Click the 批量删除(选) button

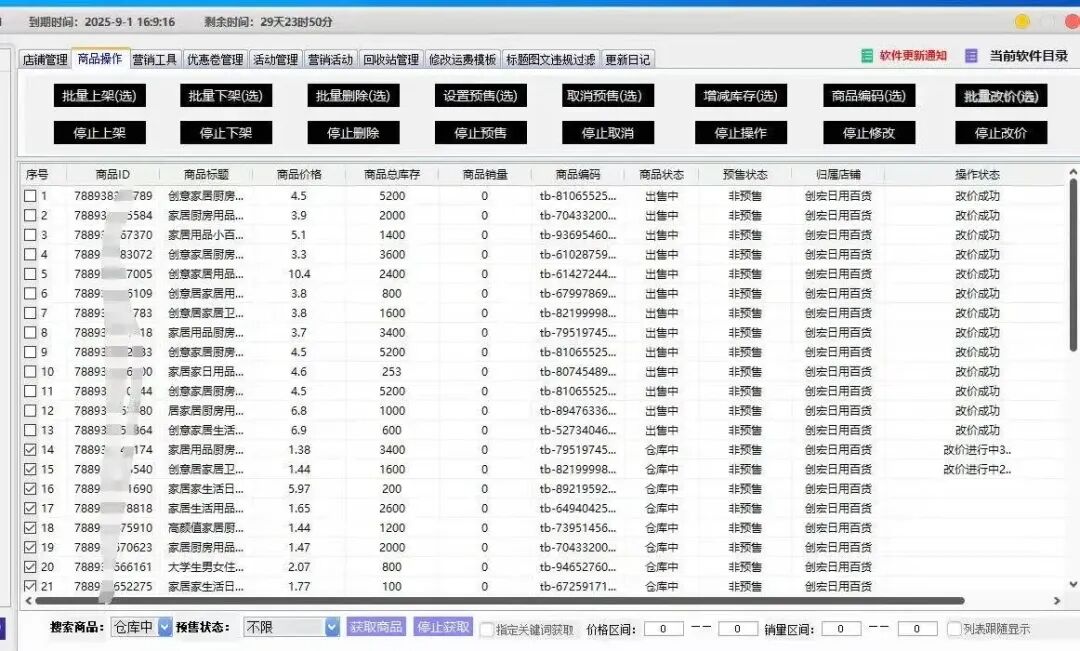click(x=353, y=96)
